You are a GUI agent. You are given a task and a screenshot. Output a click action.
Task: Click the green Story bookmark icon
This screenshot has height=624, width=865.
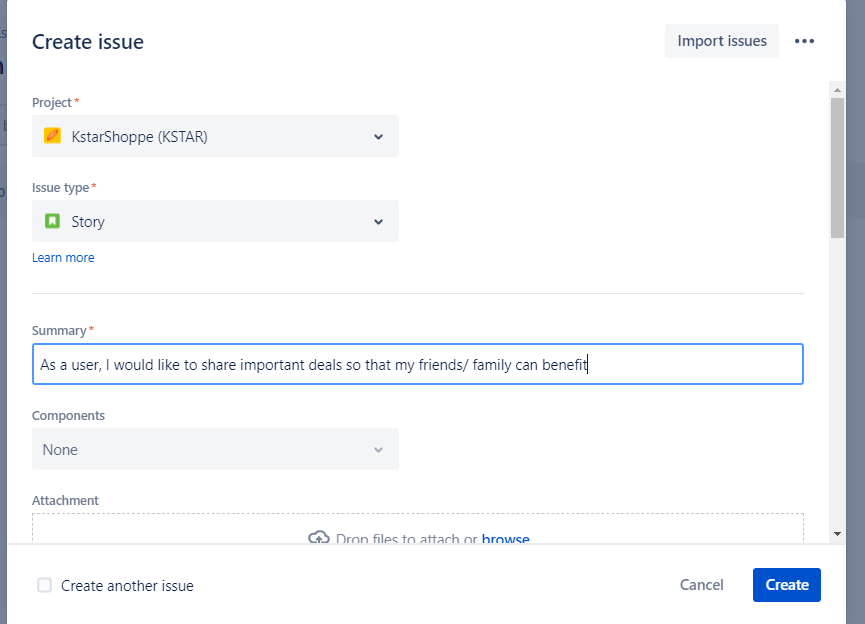[x=52, y=221]
